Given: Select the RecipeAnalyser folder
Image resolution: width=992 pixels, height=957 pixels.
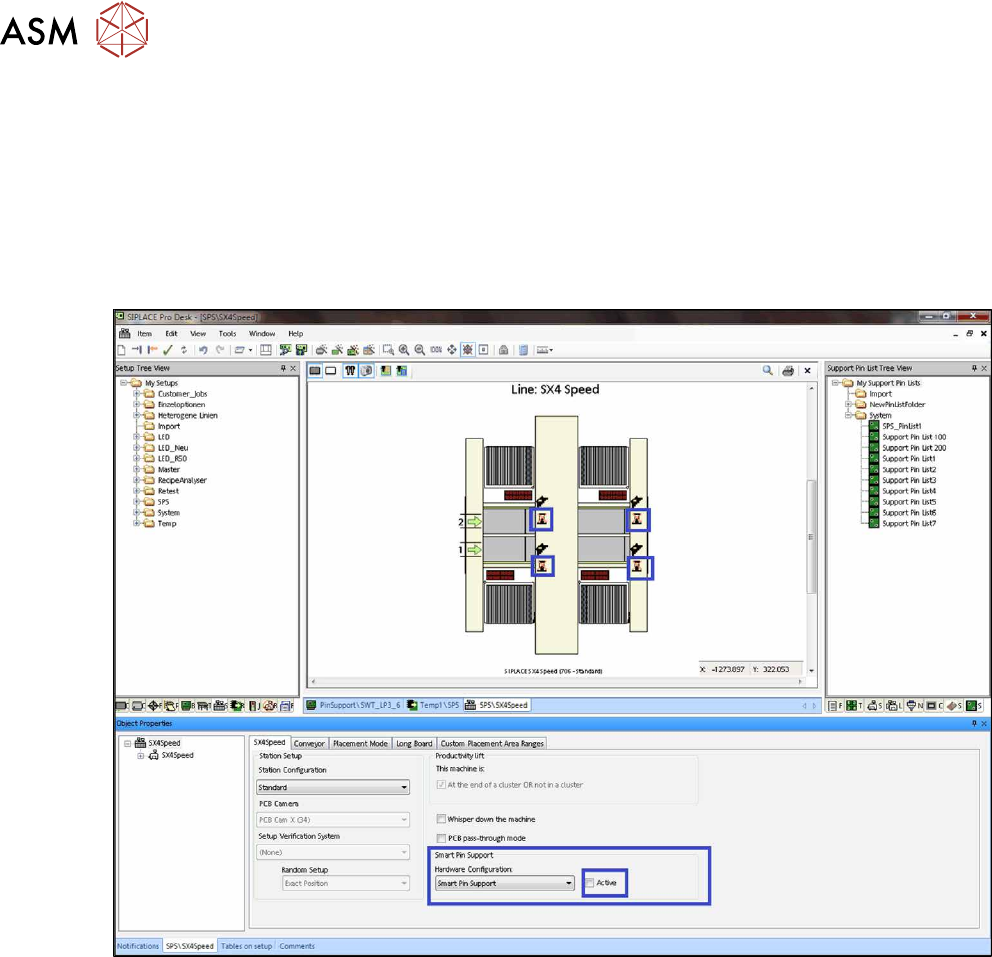Looking at the screenshot, I should [x=182, y=480].
